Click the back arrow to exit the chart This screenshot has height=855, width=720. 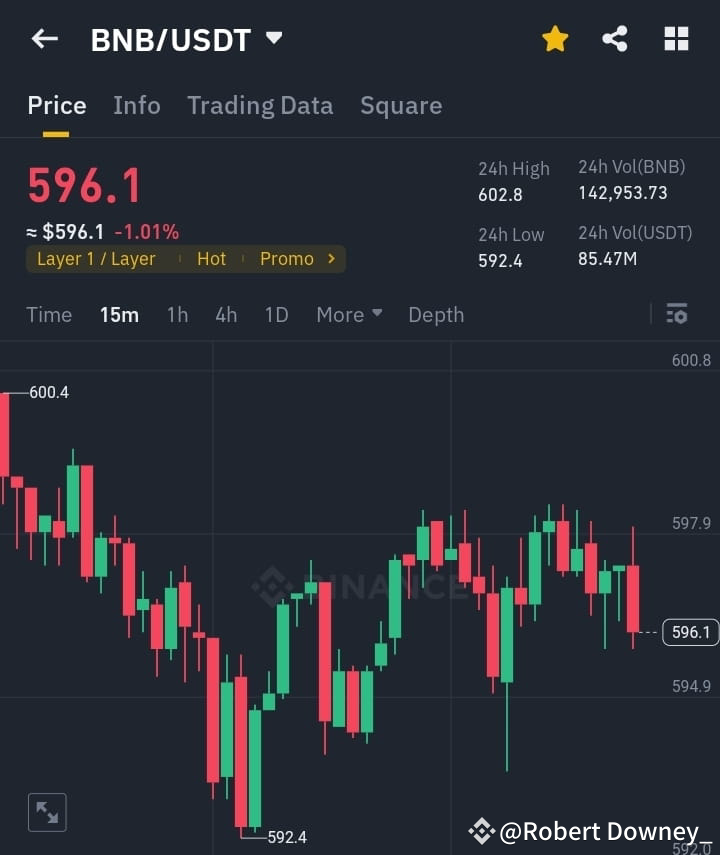pyautogui.click(x=44, y=38)
